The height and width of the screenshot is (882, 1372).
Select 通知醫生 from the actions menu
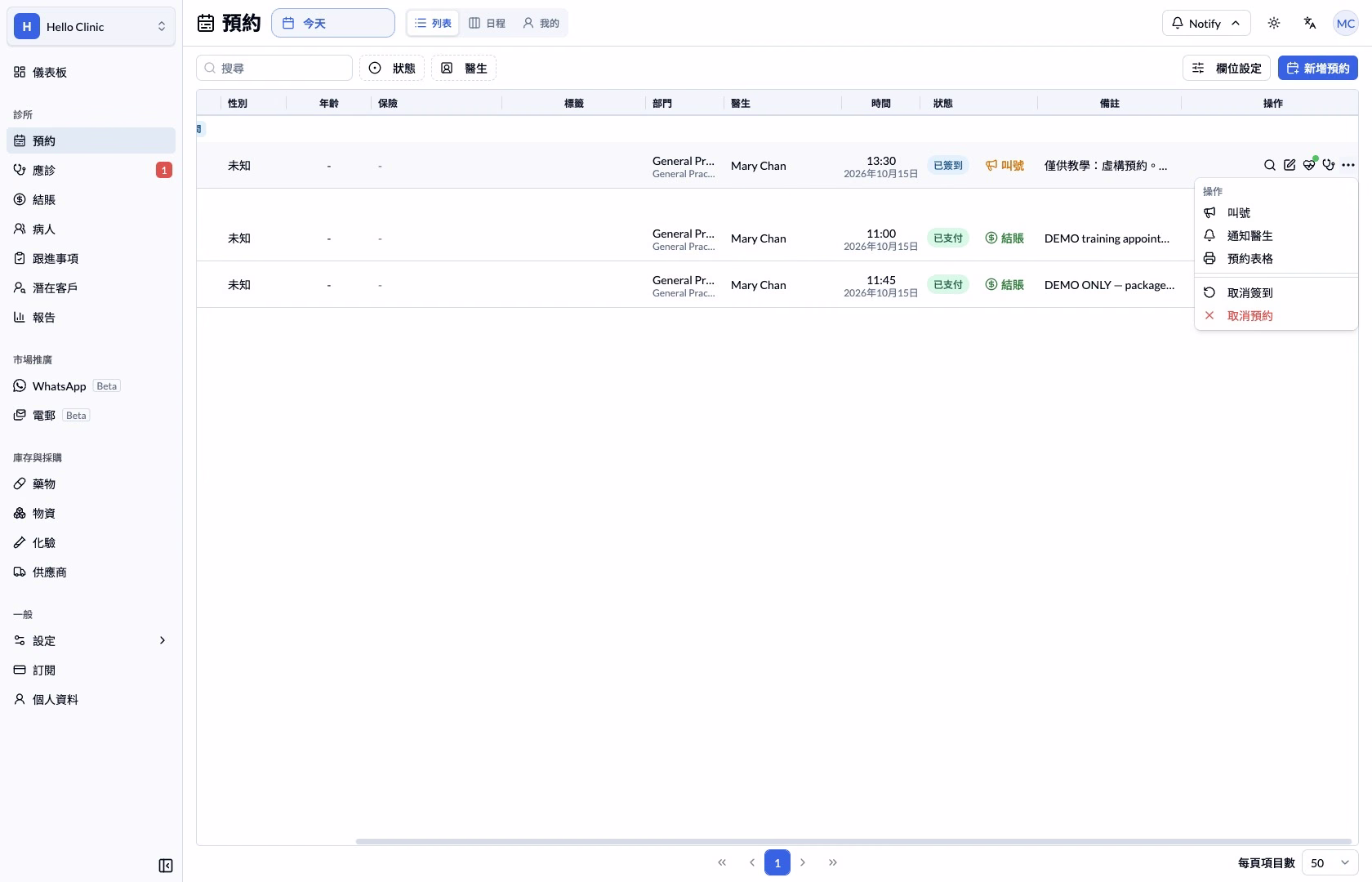[1276, 235]
